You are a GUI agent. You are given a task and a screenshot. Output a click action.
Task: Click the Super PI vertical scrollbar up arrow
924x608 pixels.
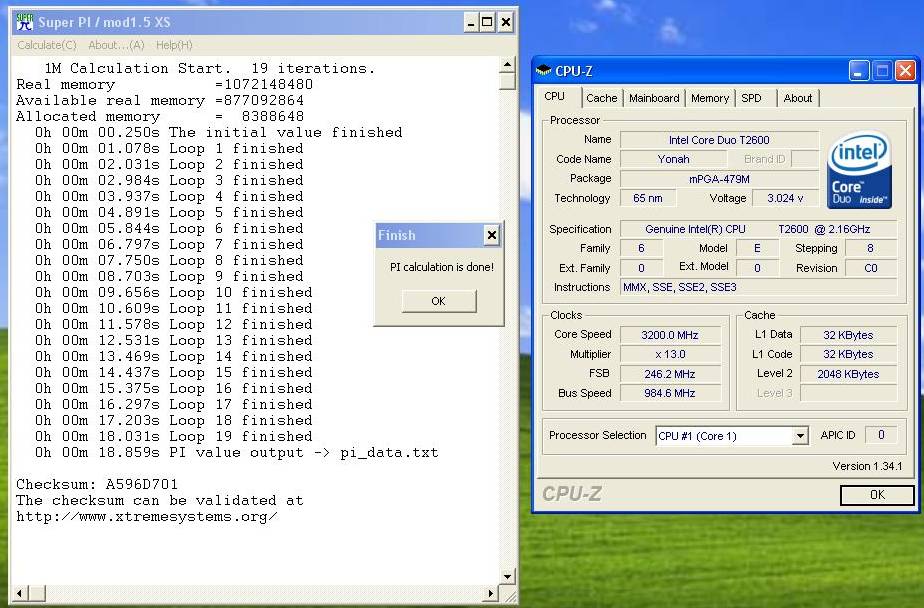[508, 64]
